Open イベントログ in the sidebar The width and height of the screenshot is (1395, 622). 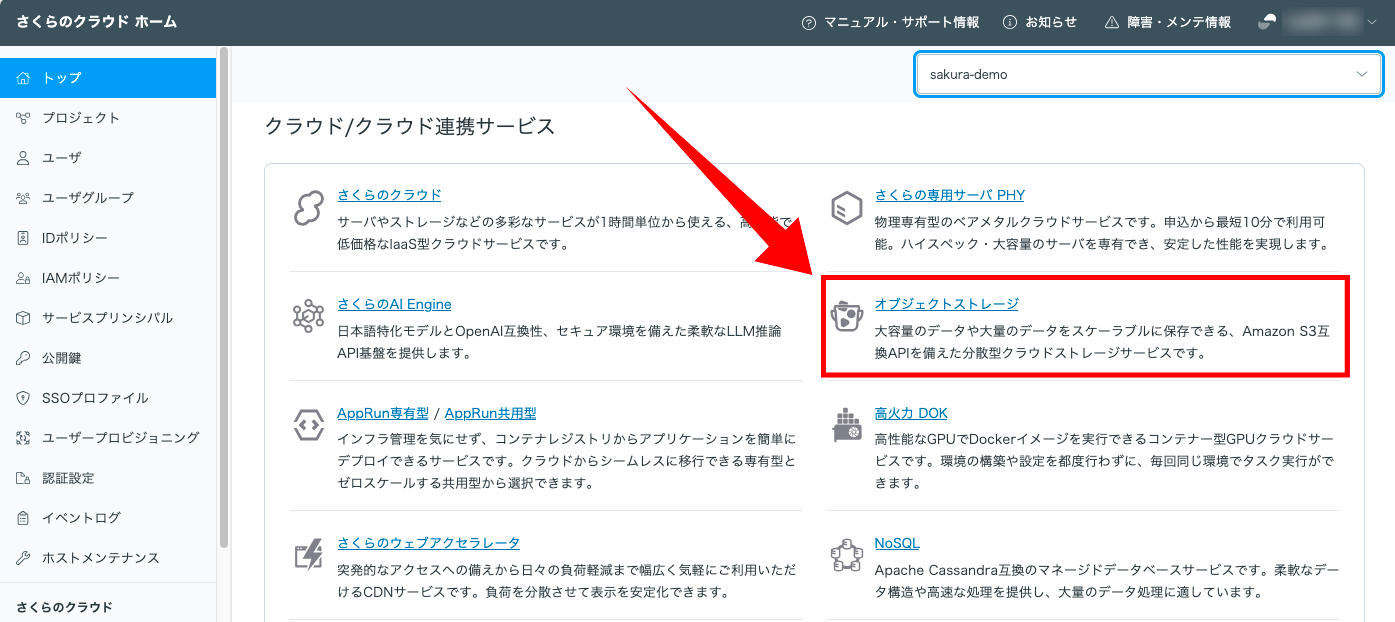[x=80, y=518]
